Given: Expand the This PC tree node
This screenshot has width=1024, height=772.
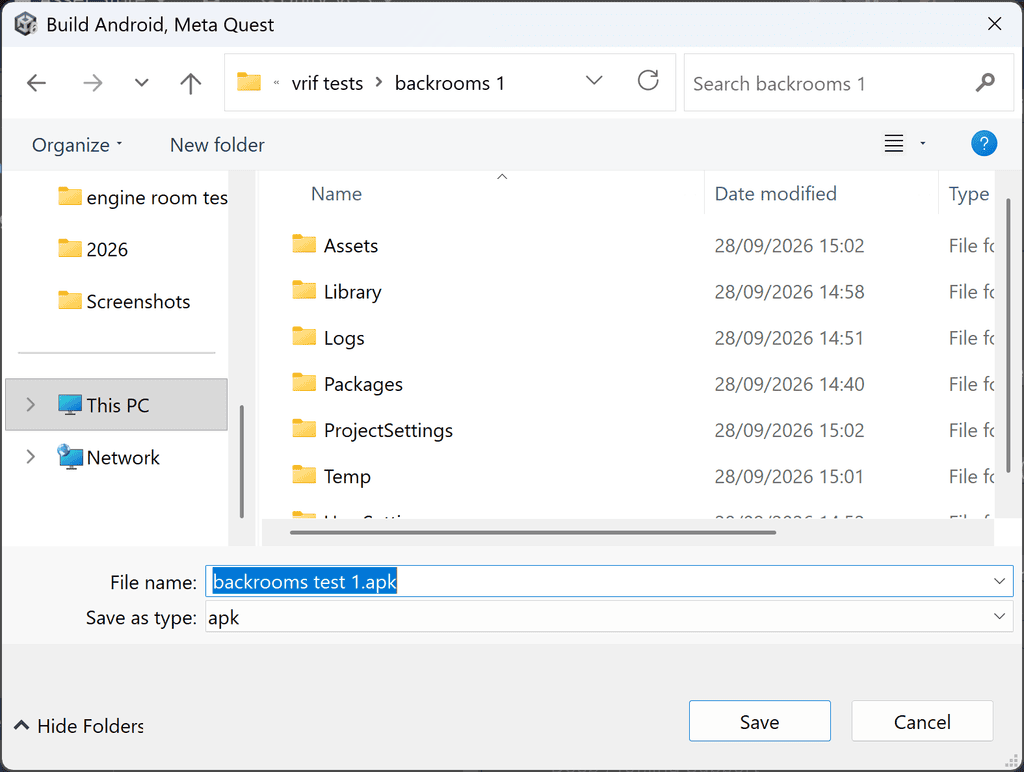Looking at the screenshot, I should (x=30, y=405).
